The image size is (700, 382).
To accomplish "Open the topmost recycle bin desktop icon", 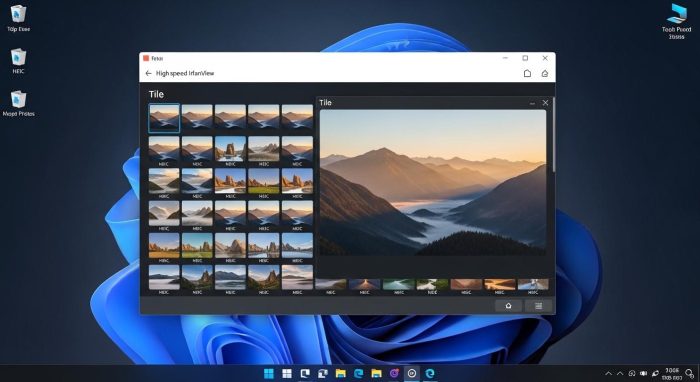I will click(18, 18).
